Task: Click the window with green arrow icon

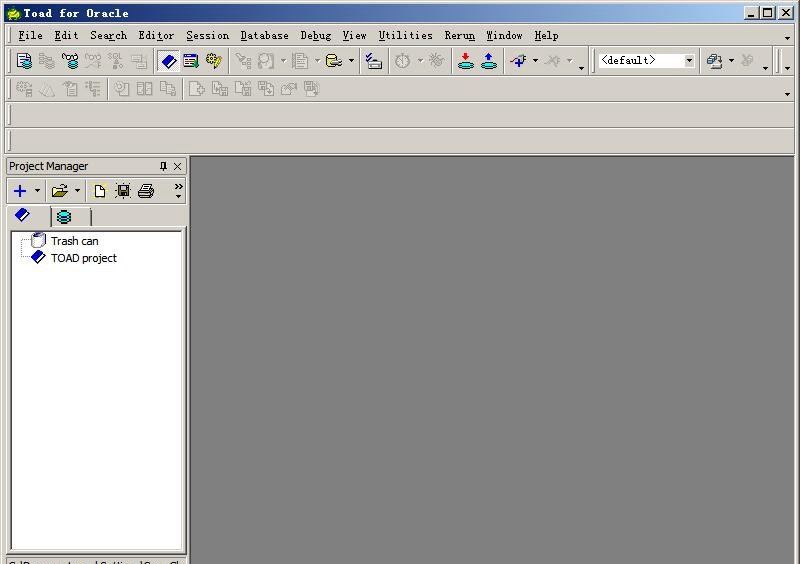Action: click(x=191, y=61)
